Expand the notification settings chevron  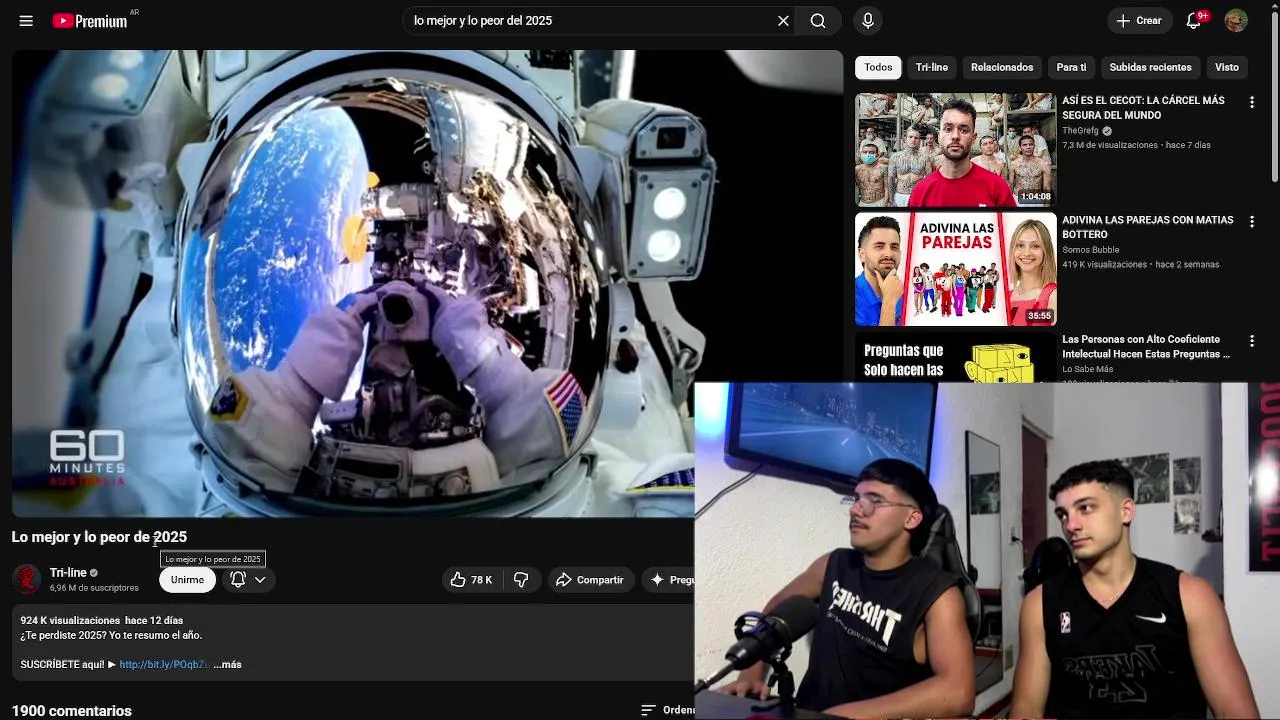point(260,580)
